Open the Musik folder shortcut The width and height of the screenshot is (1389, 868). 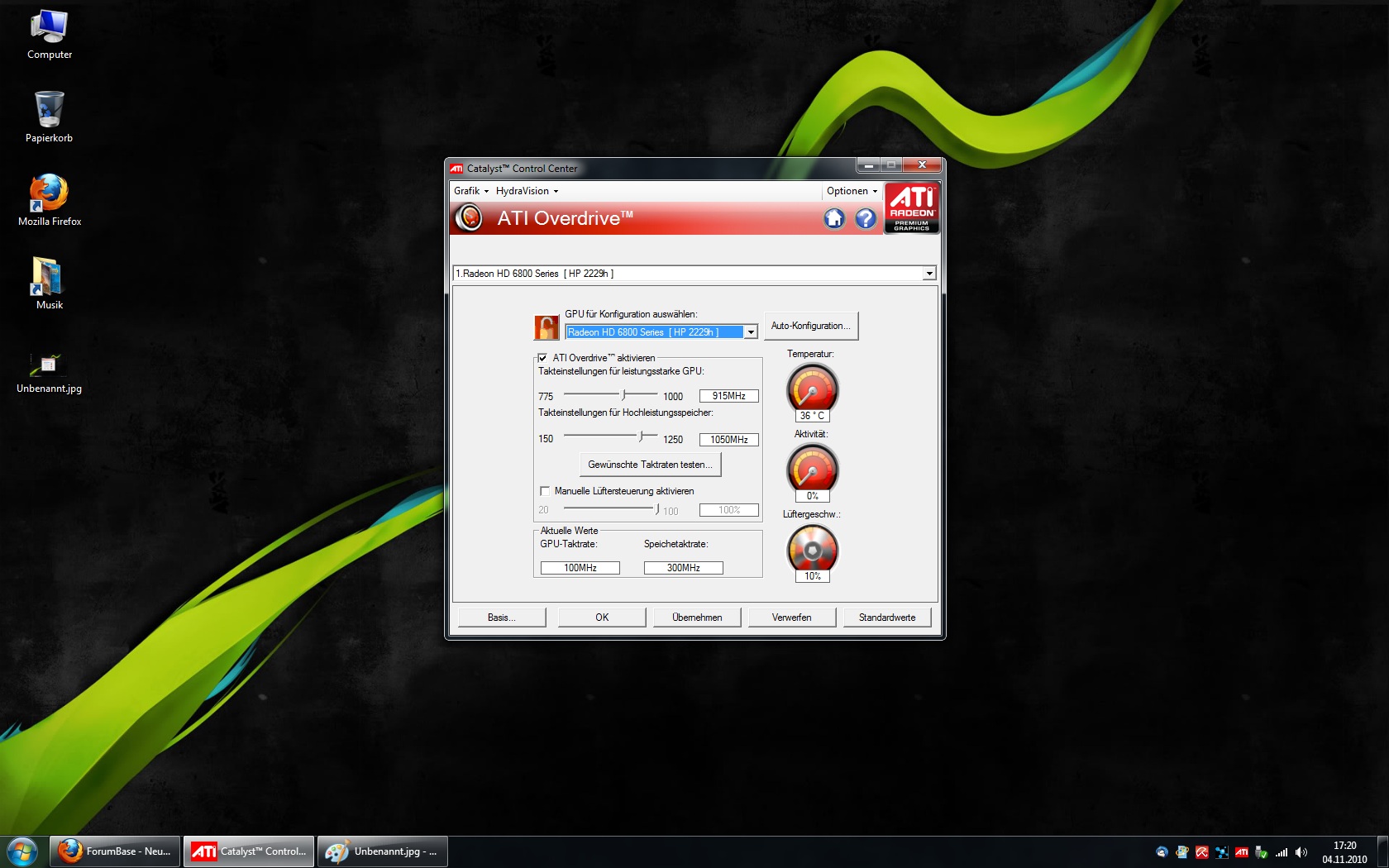tap(50, 284)
